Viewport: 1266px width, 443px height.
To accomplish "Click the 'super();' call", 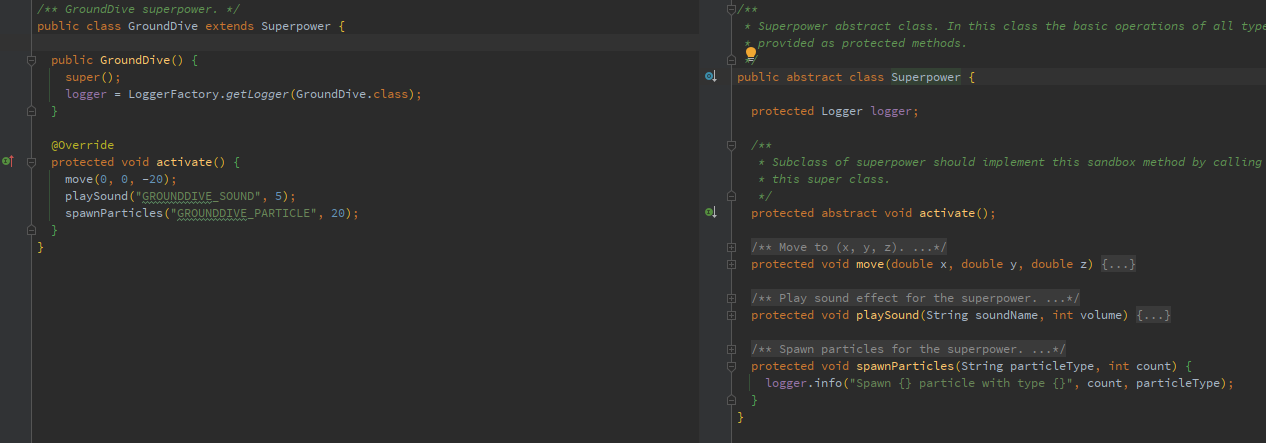I will 94,77.
